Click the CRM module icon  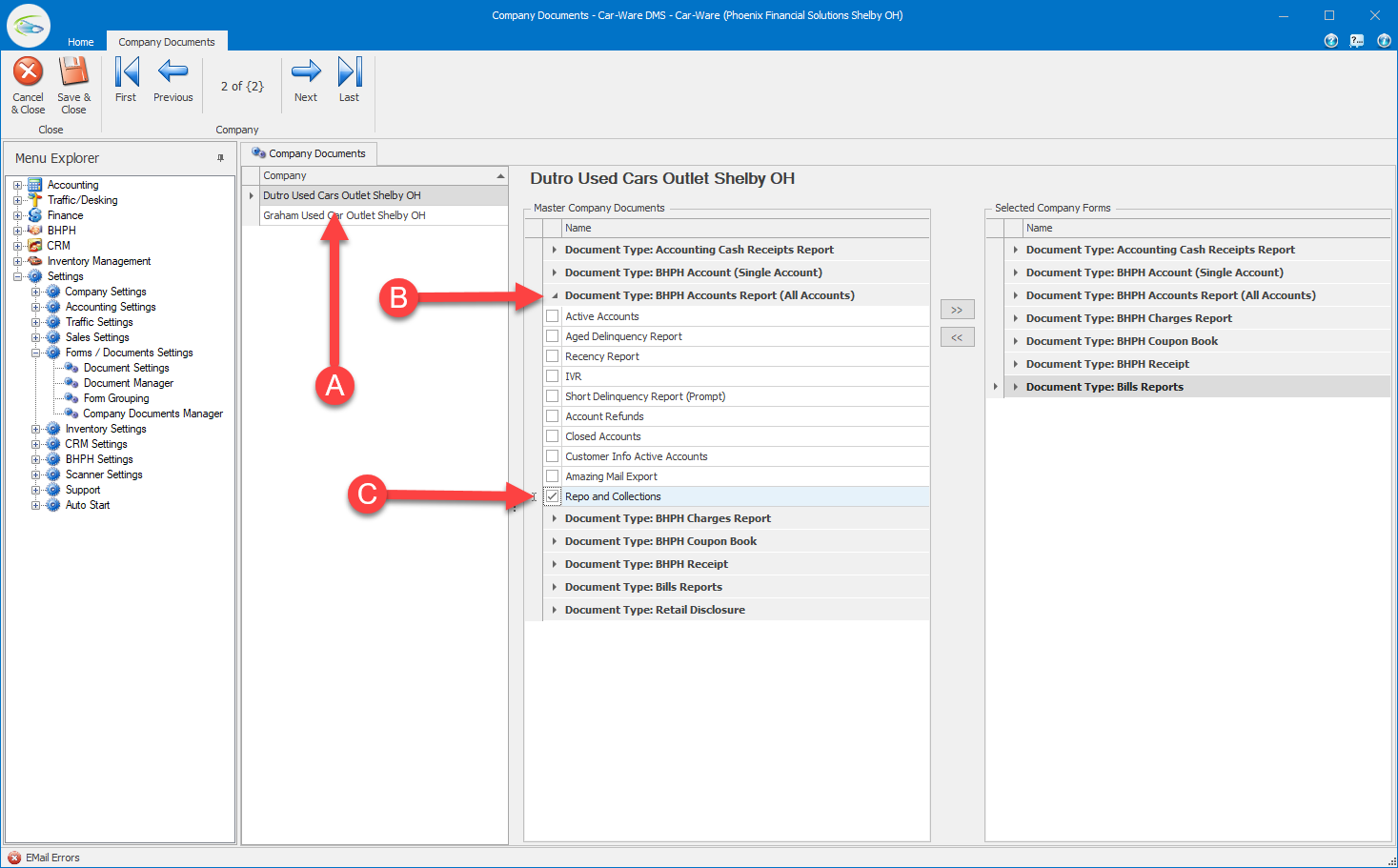click(35, 246)
